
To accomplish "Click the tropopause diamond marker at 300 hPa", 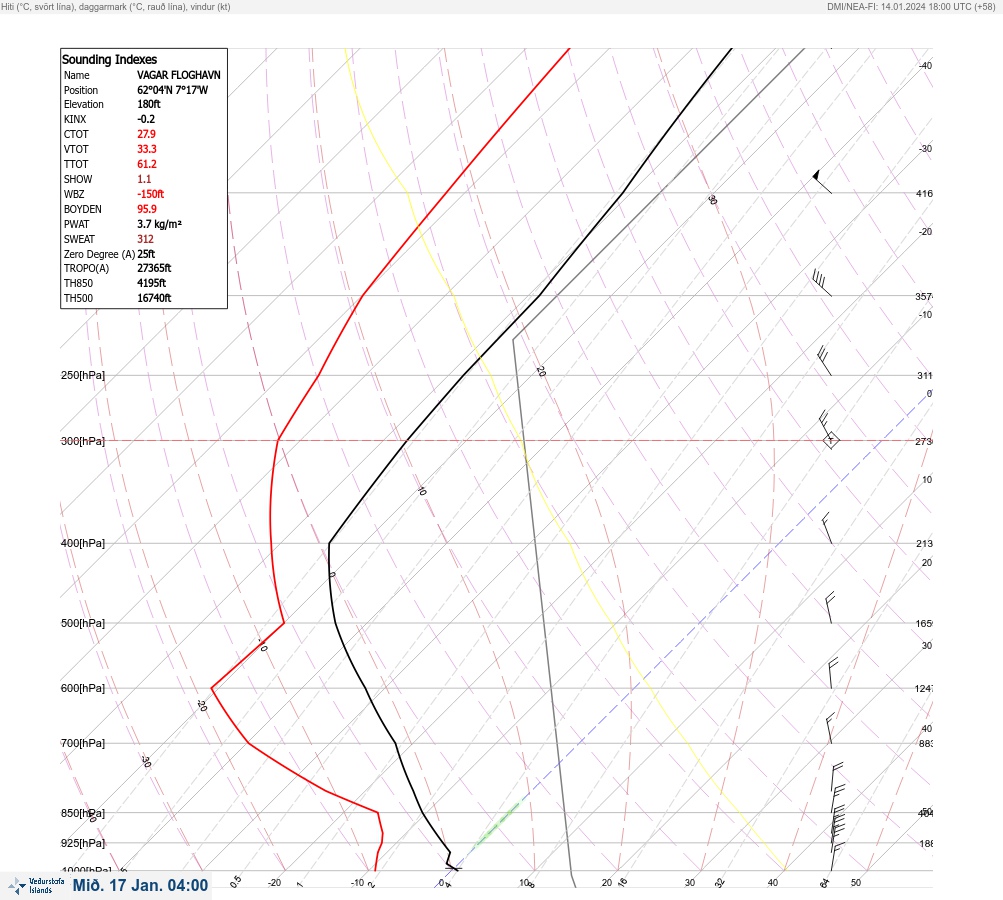I will 831,440.
